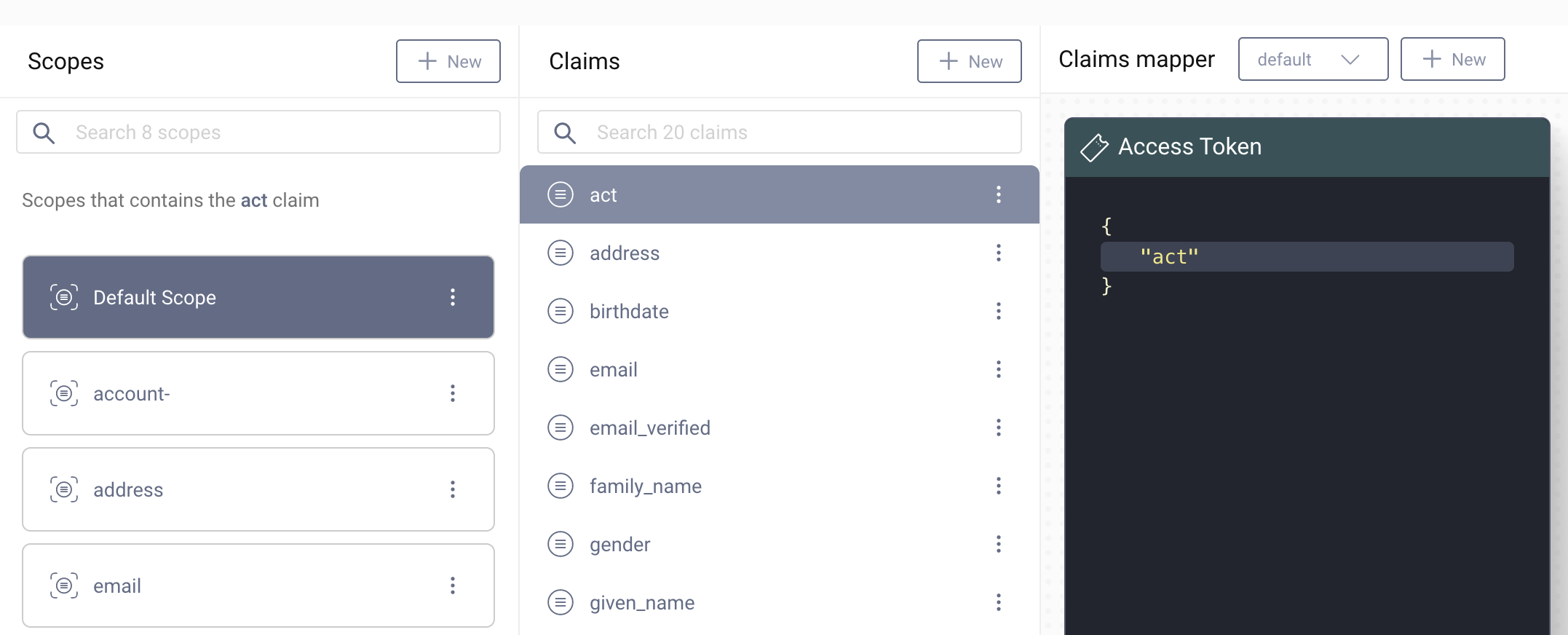Select the email scope card

(x=258, y=585)
